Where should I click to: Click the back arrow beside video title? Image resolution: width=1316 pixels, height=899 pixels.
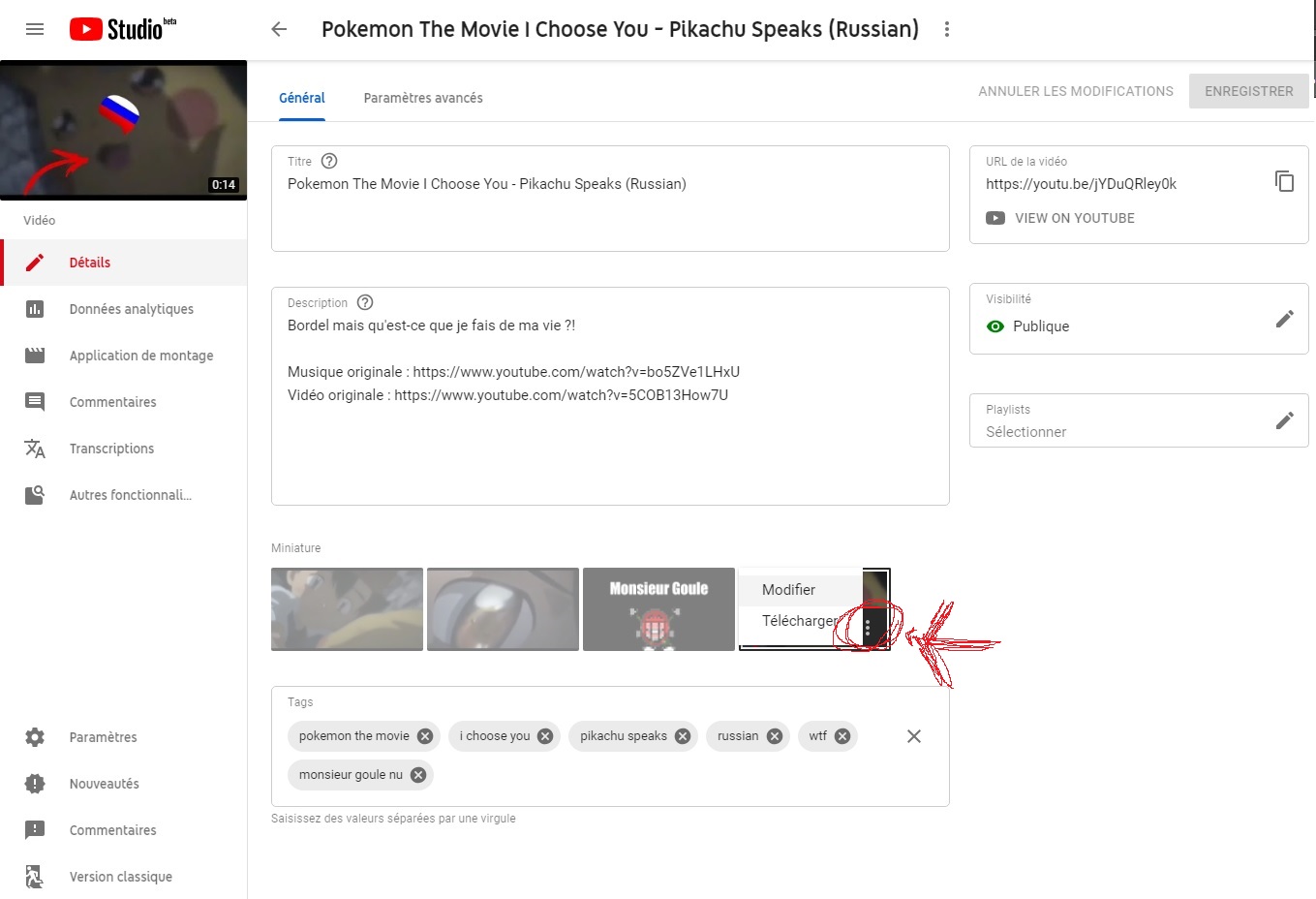279,29
